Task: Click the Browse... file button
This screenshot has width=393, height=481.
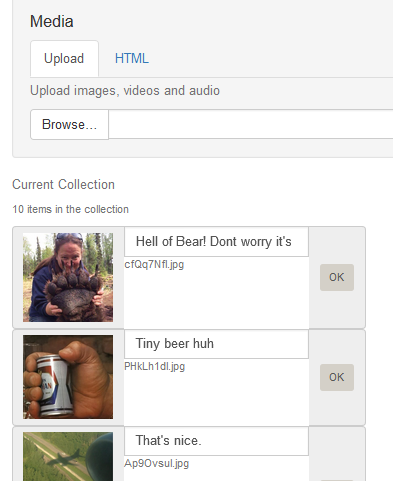Action: (69, 124)
